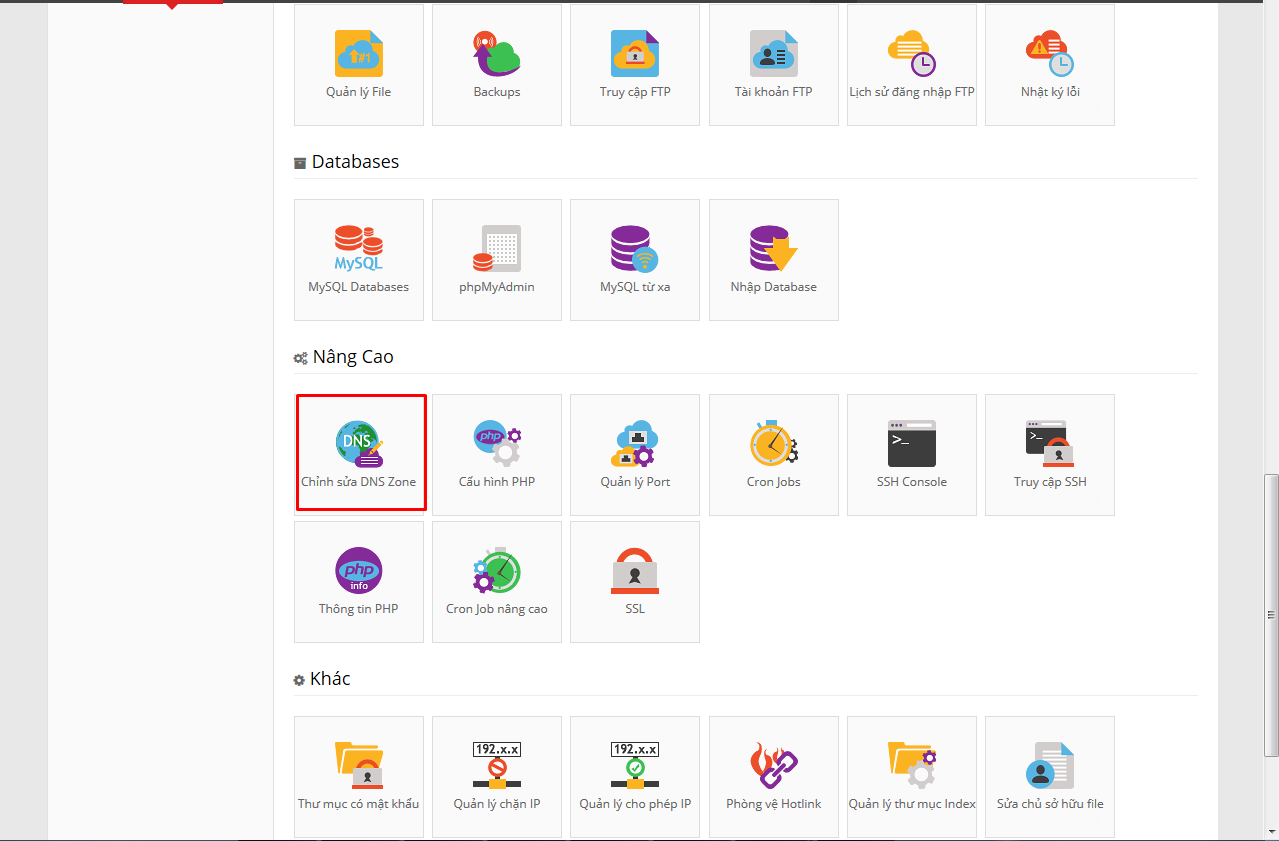Screen dimensions: 1279x841
Task: Click the Nâng Cao section heading
Action: click(x=353, y=357)
